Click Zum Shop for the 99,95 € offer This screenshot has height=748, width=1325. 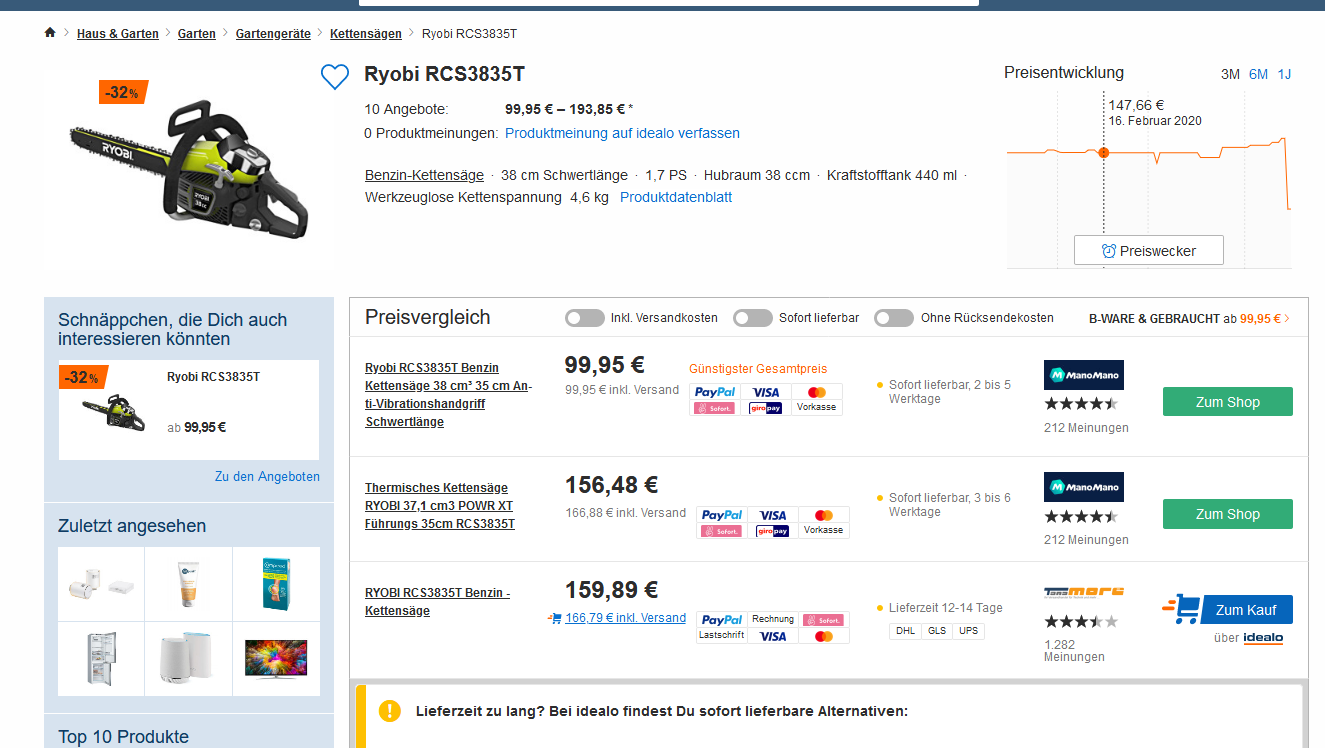tap(1227, 402)
